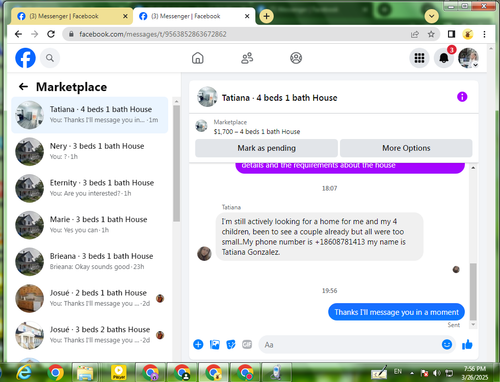This screenshot has width=500, height=382.
Task: Click the "Thanks I'll message you in a moment" bubble
Action: 396,312
